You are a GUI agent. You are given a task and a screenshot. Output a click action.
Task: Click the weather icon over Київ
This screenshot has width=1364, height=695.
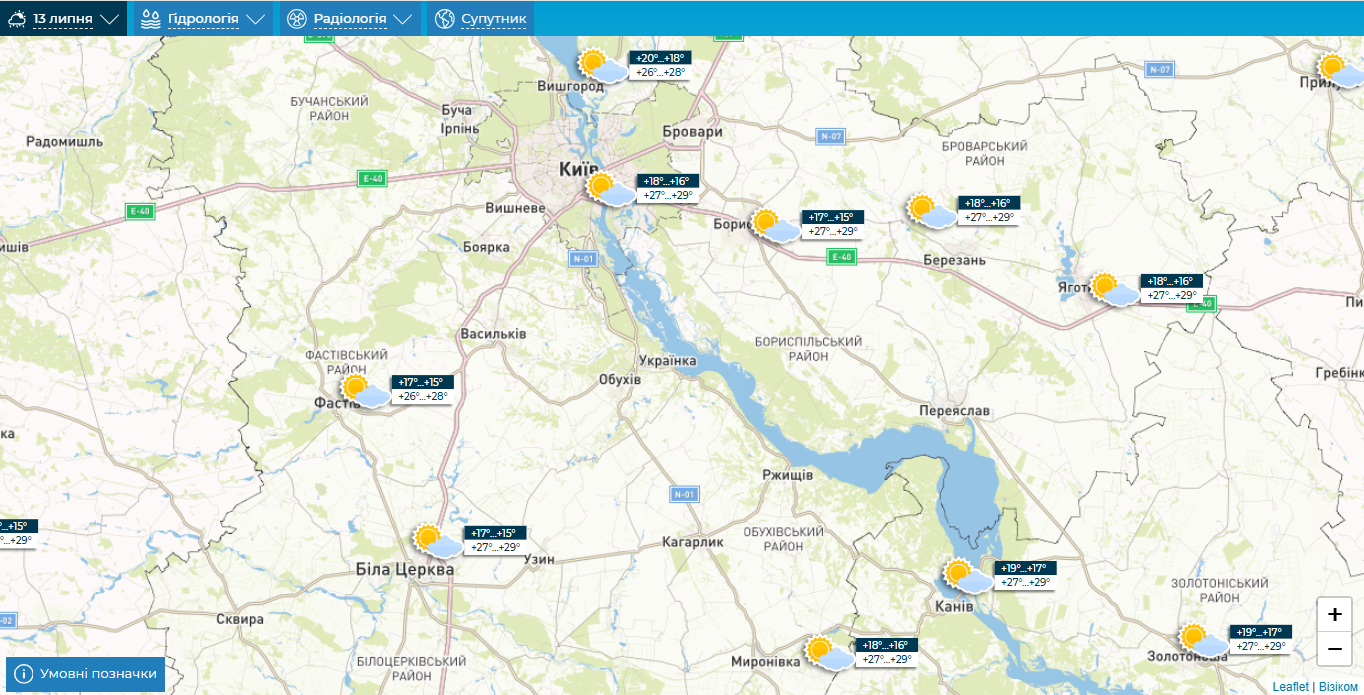(609, 189)
